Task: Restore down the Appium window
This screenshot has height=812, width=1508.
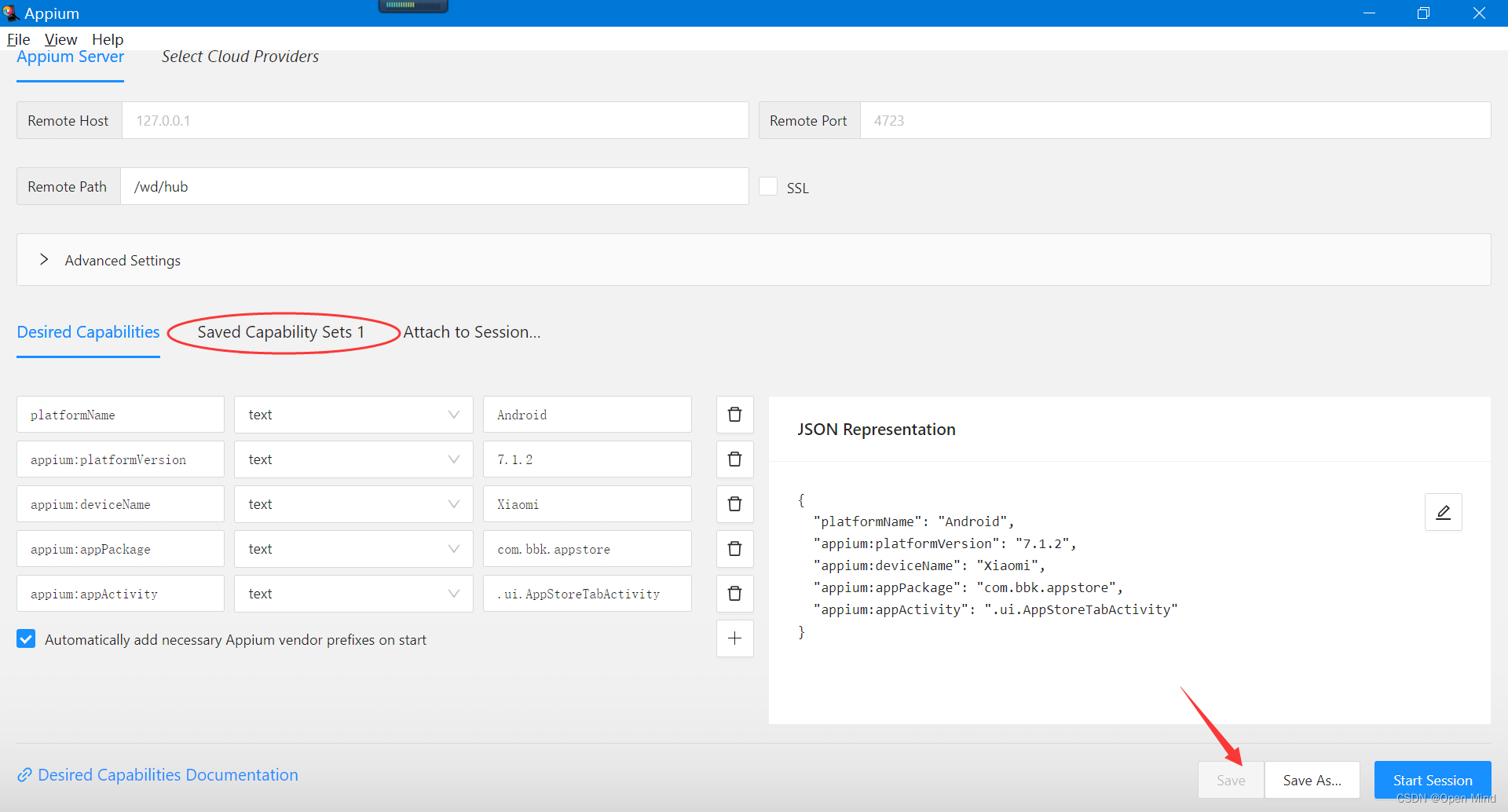Action: point(1423,13)
